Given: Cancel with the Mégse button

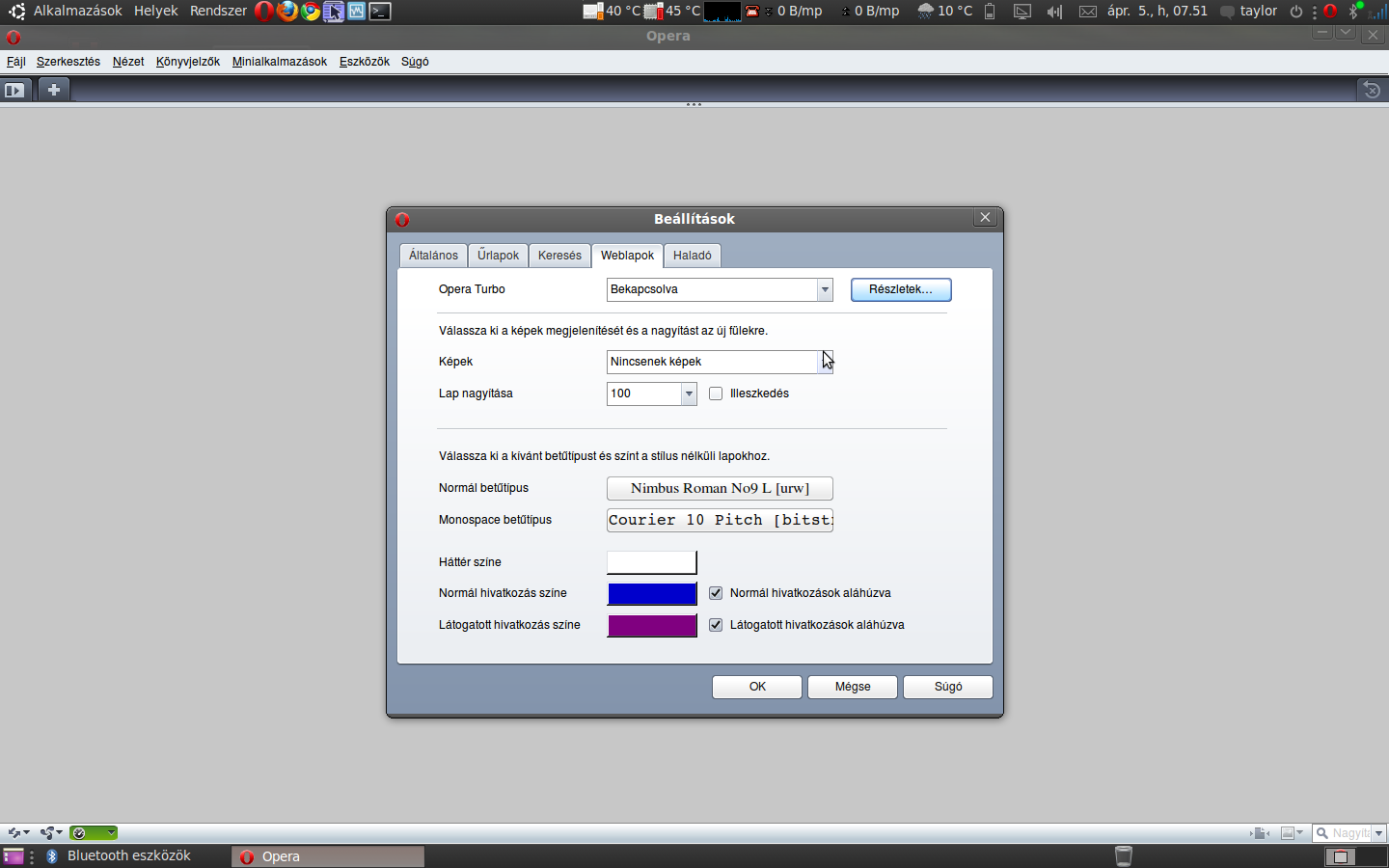Looking at the screenshot, I should click(853, 687).
